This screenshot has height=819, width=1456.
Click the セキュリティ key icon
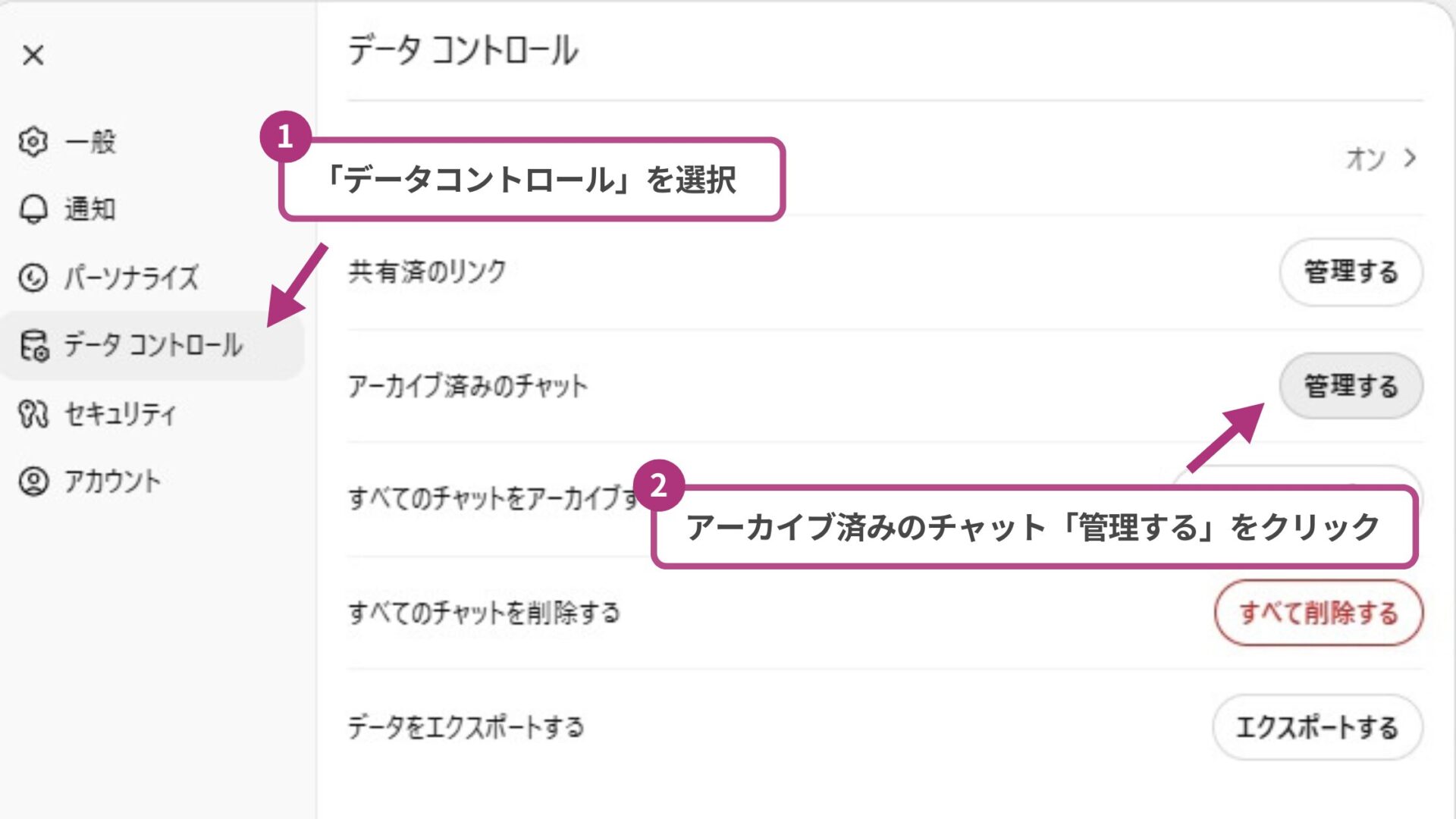pyautogui.click(x=33, y=414)
